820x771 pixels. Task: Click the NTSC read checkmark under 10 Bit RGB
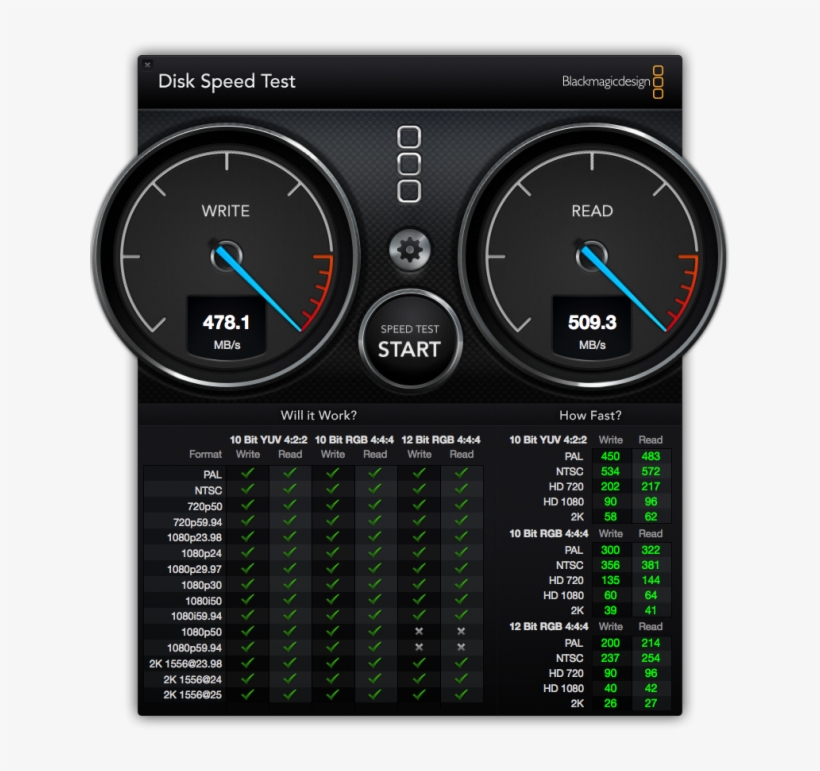[x=376, y=489]
